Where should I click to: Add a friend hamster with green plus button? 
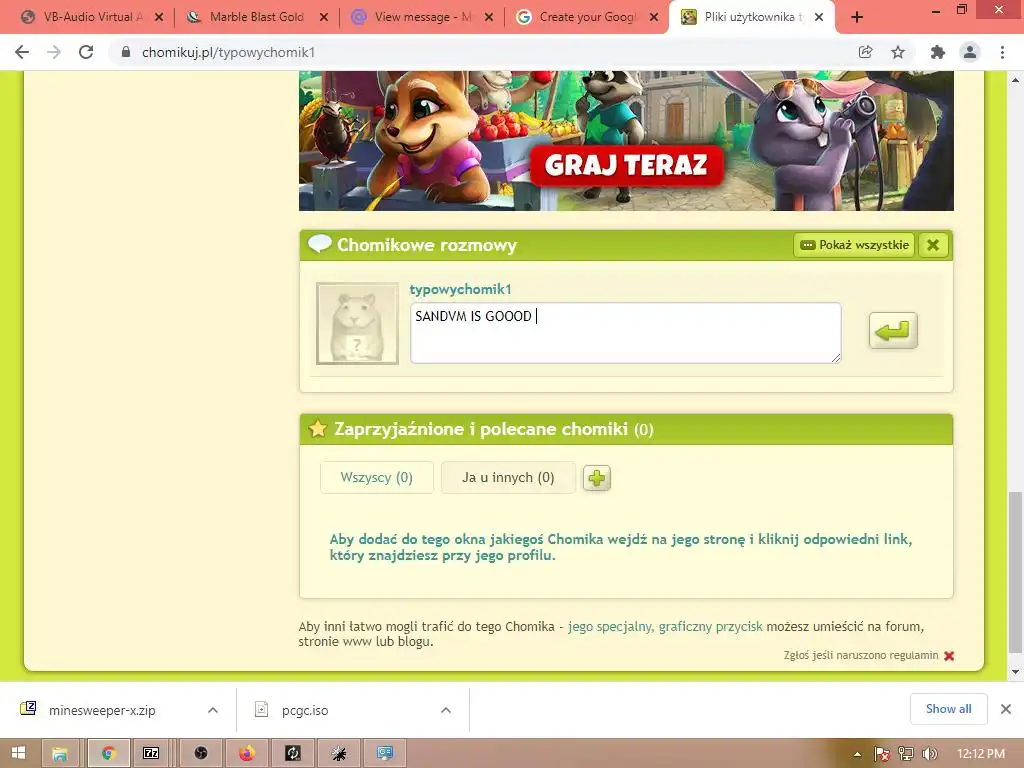click(x=596, y=478)
